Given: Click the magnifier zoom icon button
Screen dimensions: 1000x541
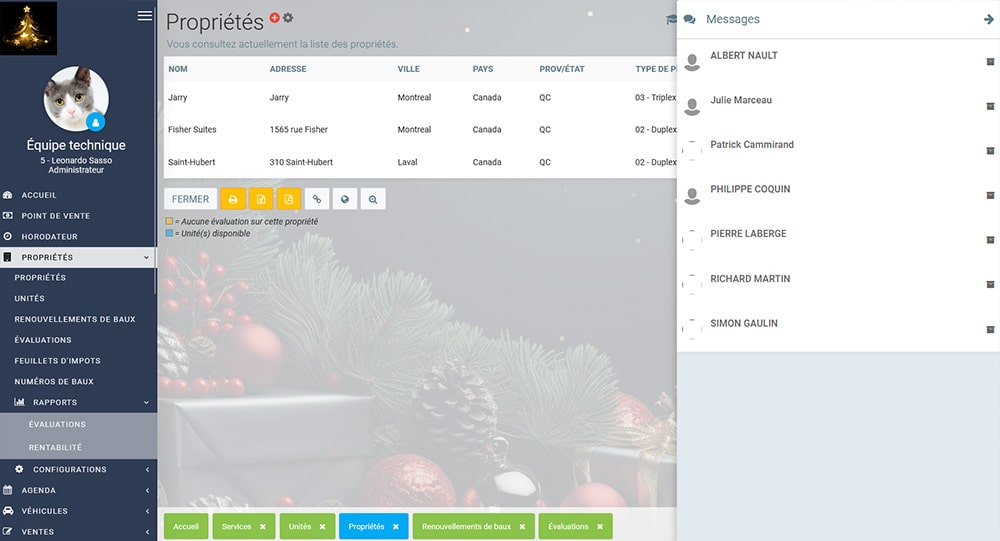Looking at the screenshot, I should [373, 199].
